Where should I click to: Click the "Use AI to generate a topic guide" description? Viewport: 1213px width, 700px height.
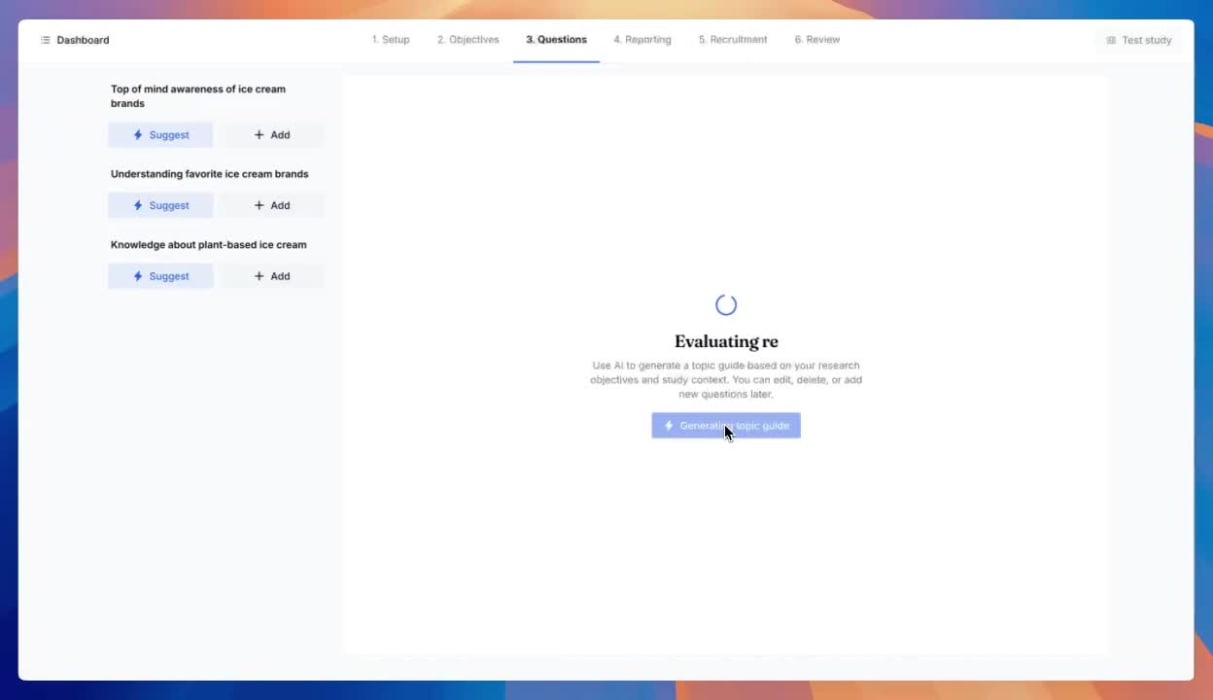[x=726, y=380]
